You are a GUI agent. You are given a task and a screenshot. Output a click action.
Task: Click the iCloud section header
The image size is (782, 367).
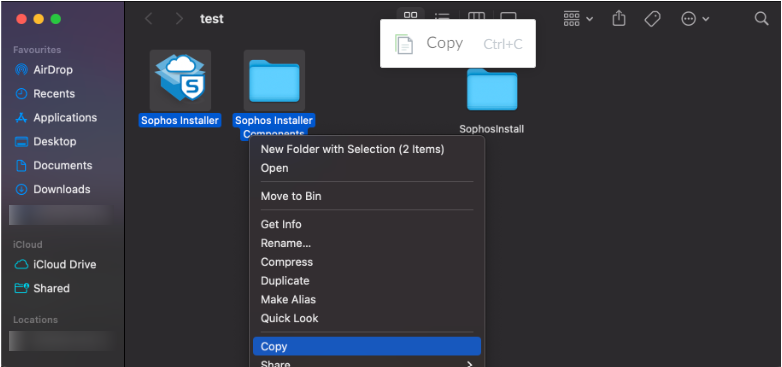point(27,244)
